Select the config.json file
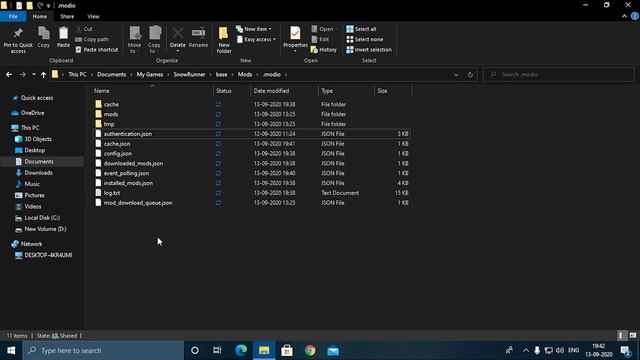The width and height of the screenshot is (640, 360). tap(252, 153)
